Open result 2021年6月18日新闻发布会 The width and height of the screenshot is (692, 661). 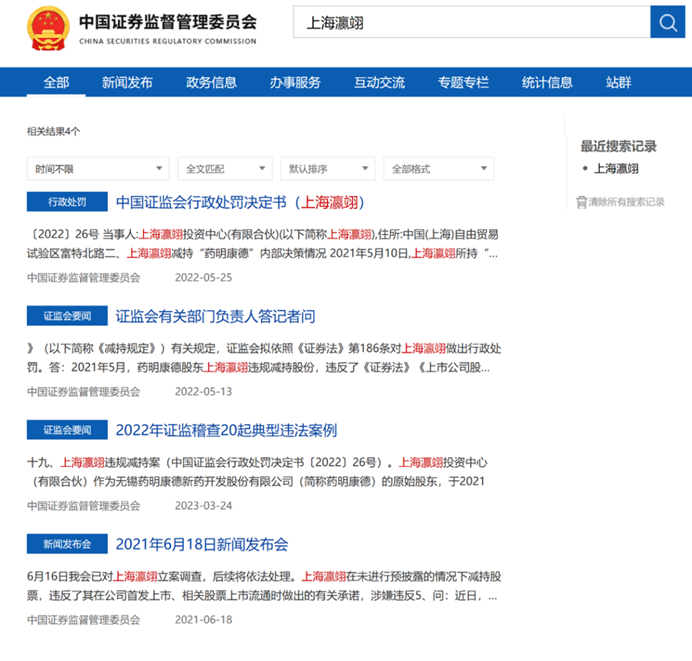[x=202, y=545]
